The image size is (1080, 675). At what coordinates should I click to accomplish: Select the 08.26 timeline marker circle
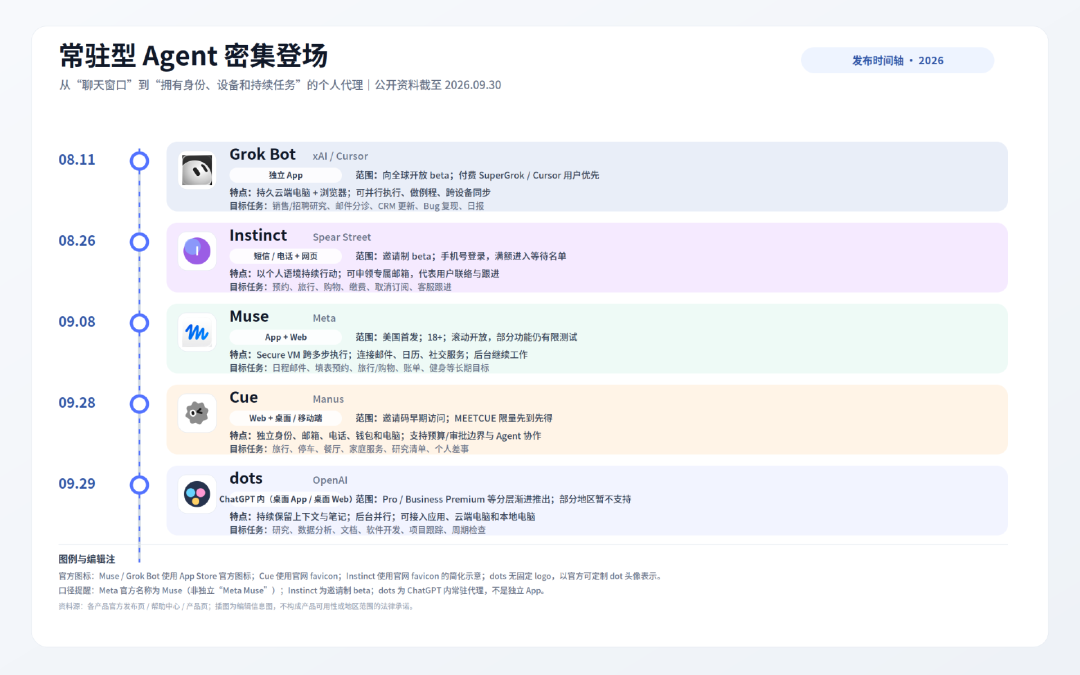(x=139, y=242)
